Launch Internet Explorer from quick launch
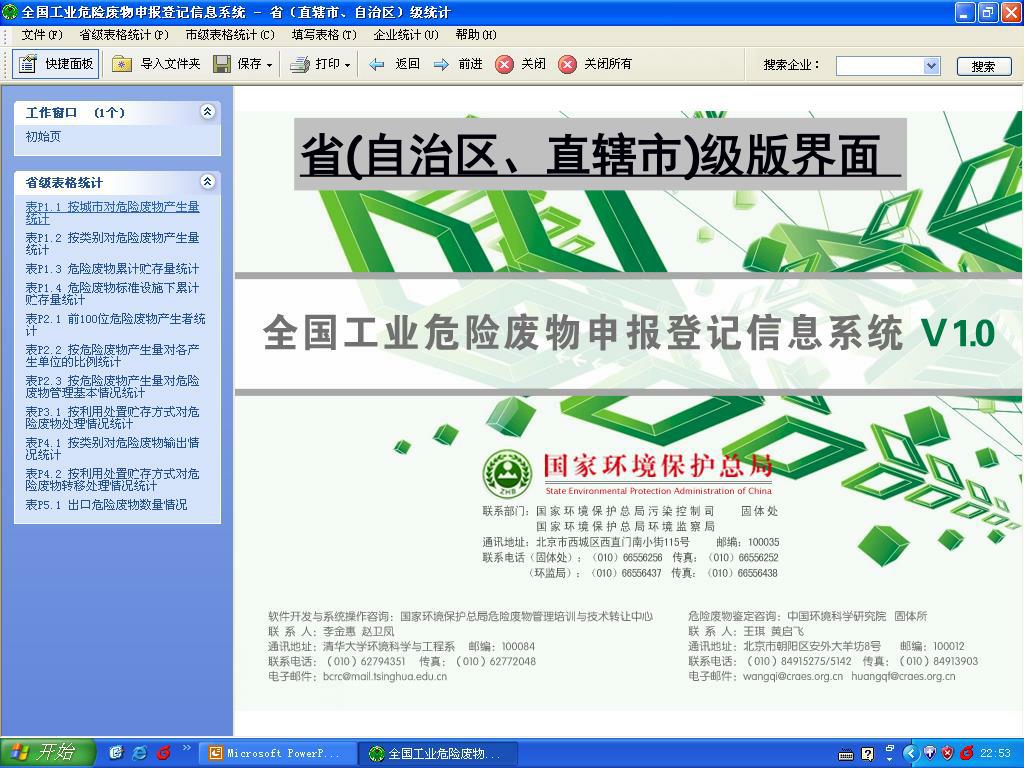 139,753
